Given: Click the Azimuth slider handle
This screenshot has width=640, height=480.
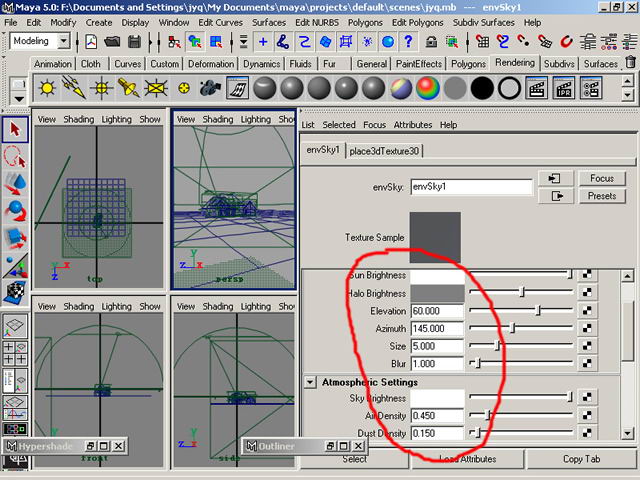Looking at the screenshot, I should tap(513, 328).
